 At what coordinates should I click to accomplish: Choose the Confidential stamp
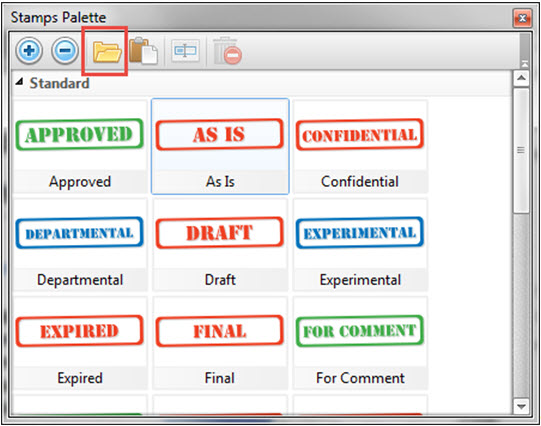tap(360, 147)
